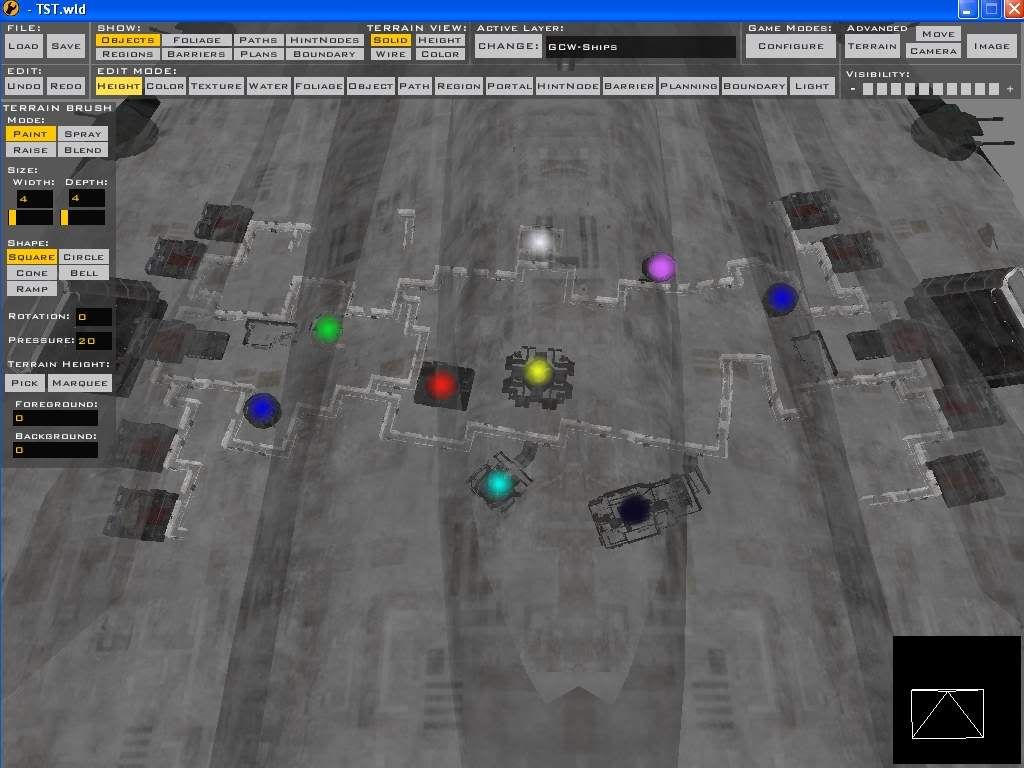Toggle Foliage in the Show options

pyautogui.click(x=196, y=40)
